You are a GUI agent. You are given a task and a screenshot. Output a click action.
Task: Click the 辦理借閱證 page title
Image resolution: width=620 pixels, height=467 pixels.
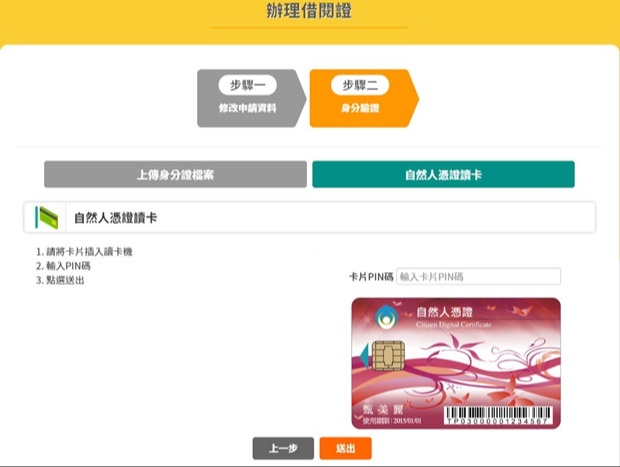click(x=309, y=12)
